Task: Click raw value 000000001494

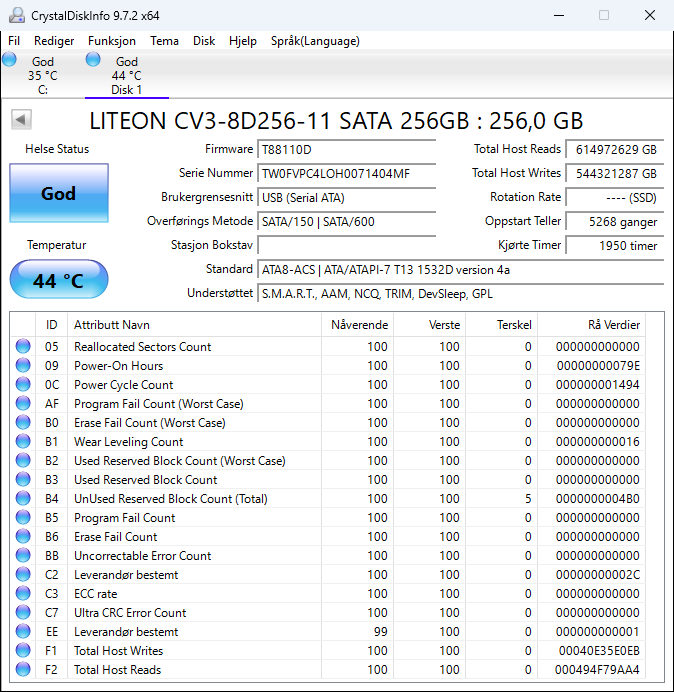Action: (598, 385)
